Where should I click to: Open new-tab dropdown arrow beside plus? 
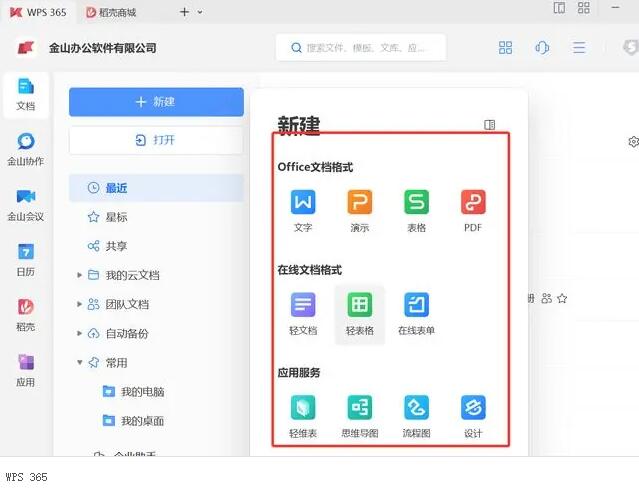point(200,12)
